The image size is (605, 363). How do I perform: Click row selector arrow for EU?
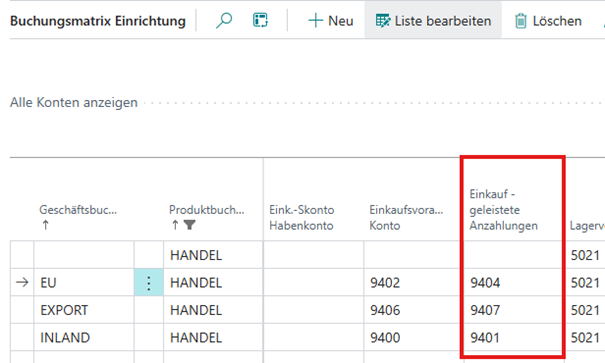(22, 283)
